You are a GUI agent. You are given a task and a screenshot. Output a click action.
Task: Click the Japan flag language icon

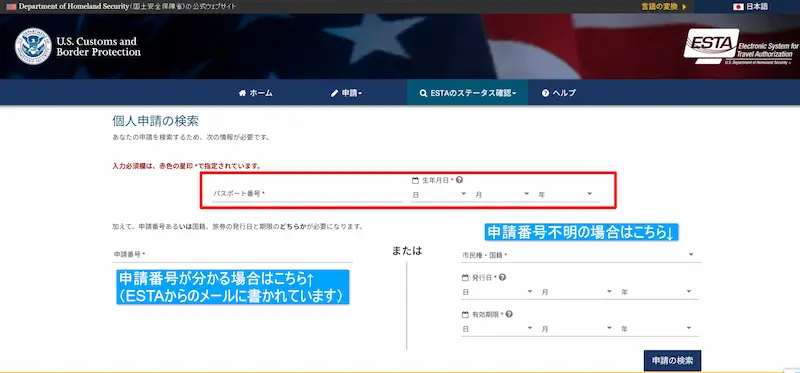pyautogui.click(x=738, y=7)
